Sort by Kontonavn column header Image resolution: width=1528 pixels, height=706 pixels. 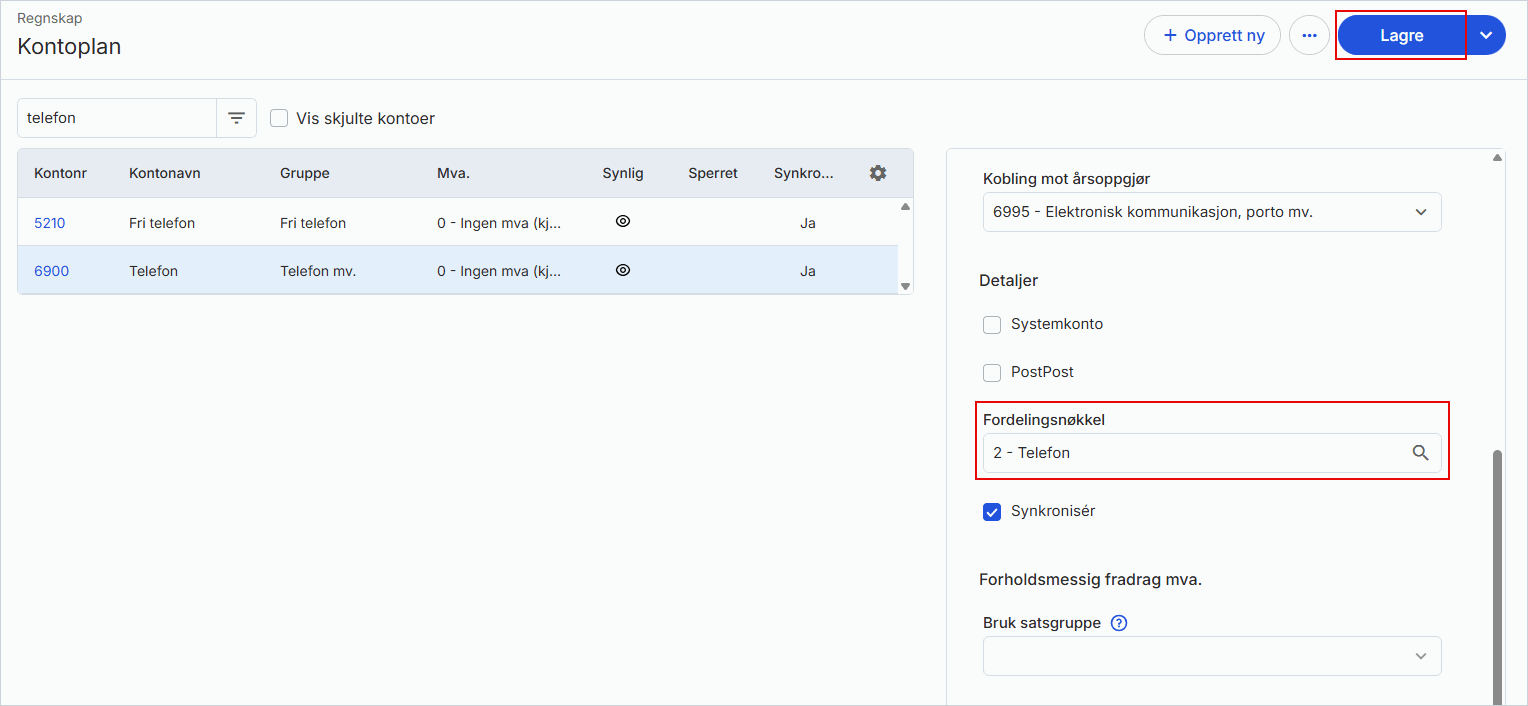tap(165, 173)
